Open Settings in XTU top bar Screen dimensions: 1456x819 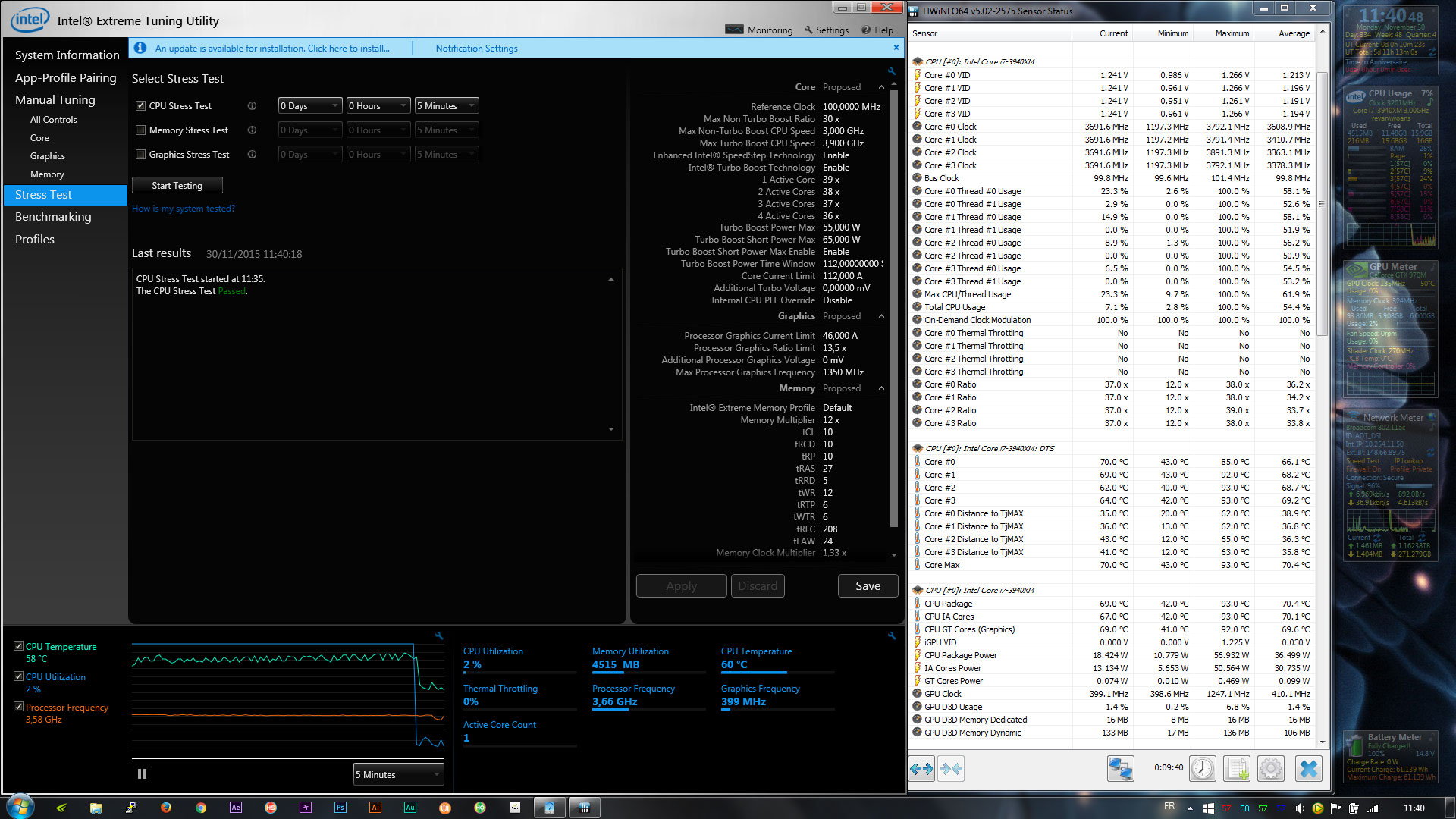[x=827, y=30]
